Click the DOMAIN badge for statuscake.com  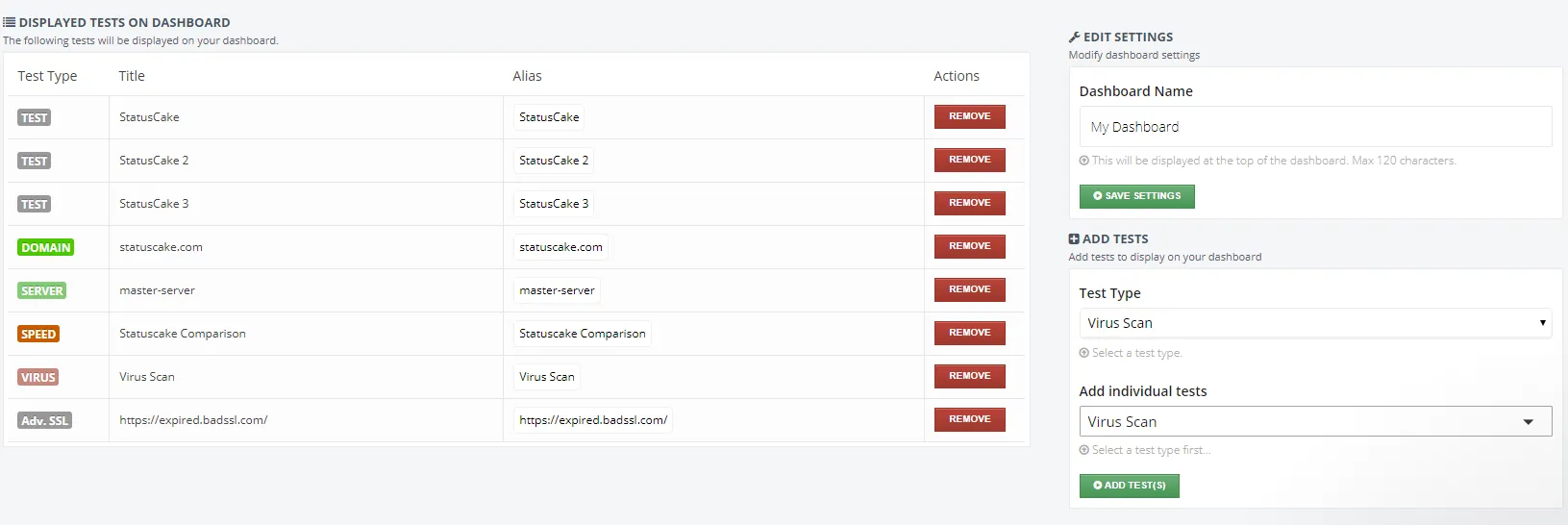pyautogui.click(x=45, y=247)
